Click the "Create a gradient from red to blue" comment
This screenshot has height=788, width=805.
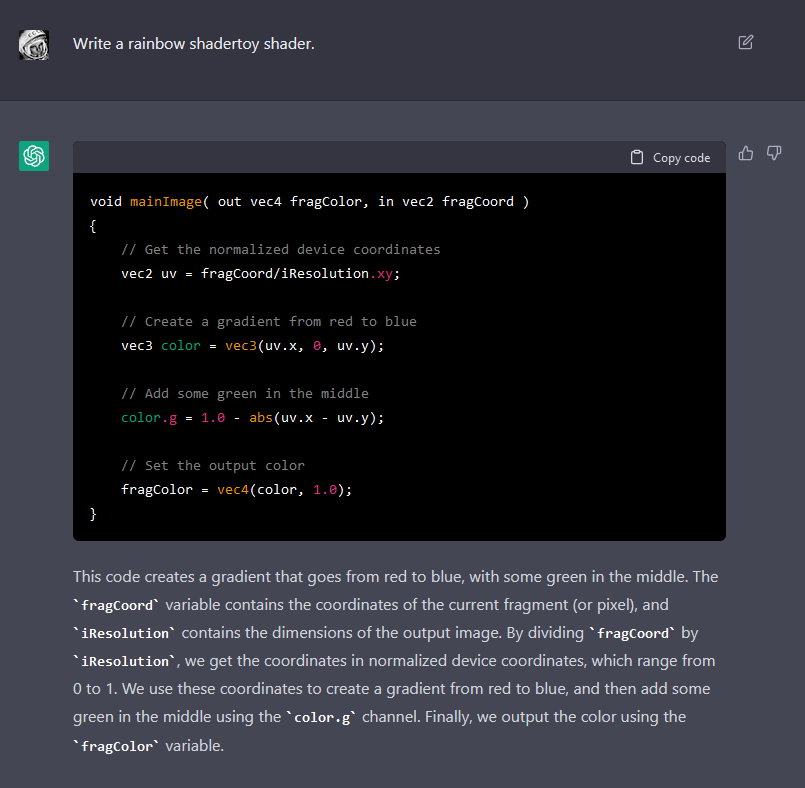268,322
